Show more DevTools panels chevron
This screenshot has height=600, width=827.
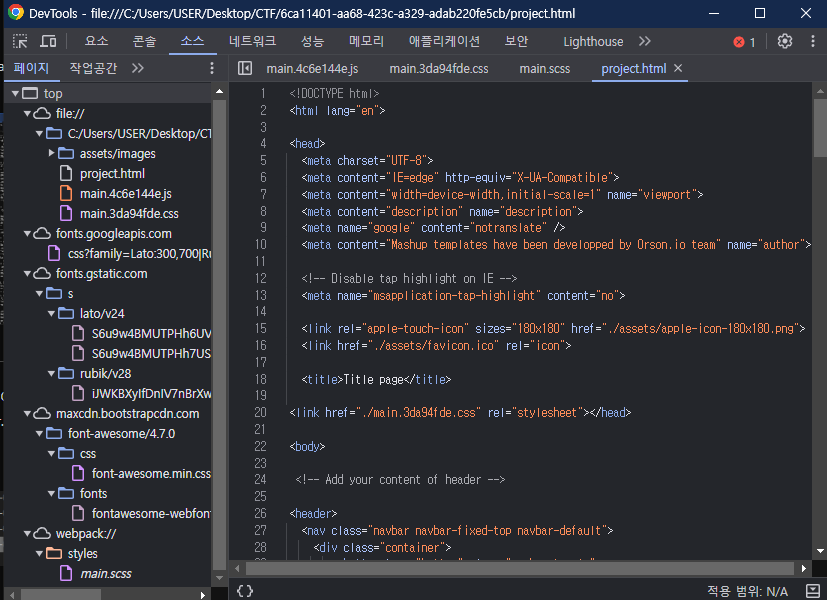[x=645, y=41]
